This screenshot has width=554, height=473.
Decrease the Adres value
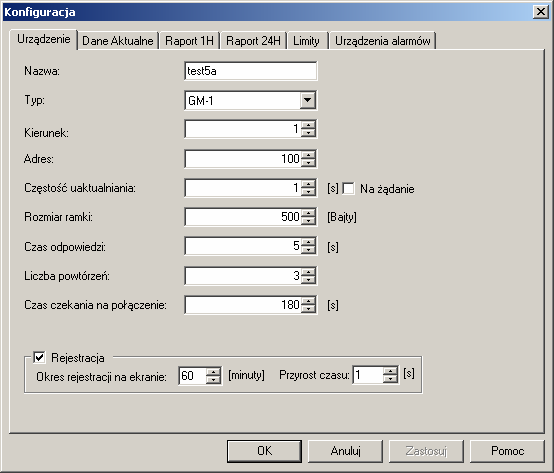(308, 162)
